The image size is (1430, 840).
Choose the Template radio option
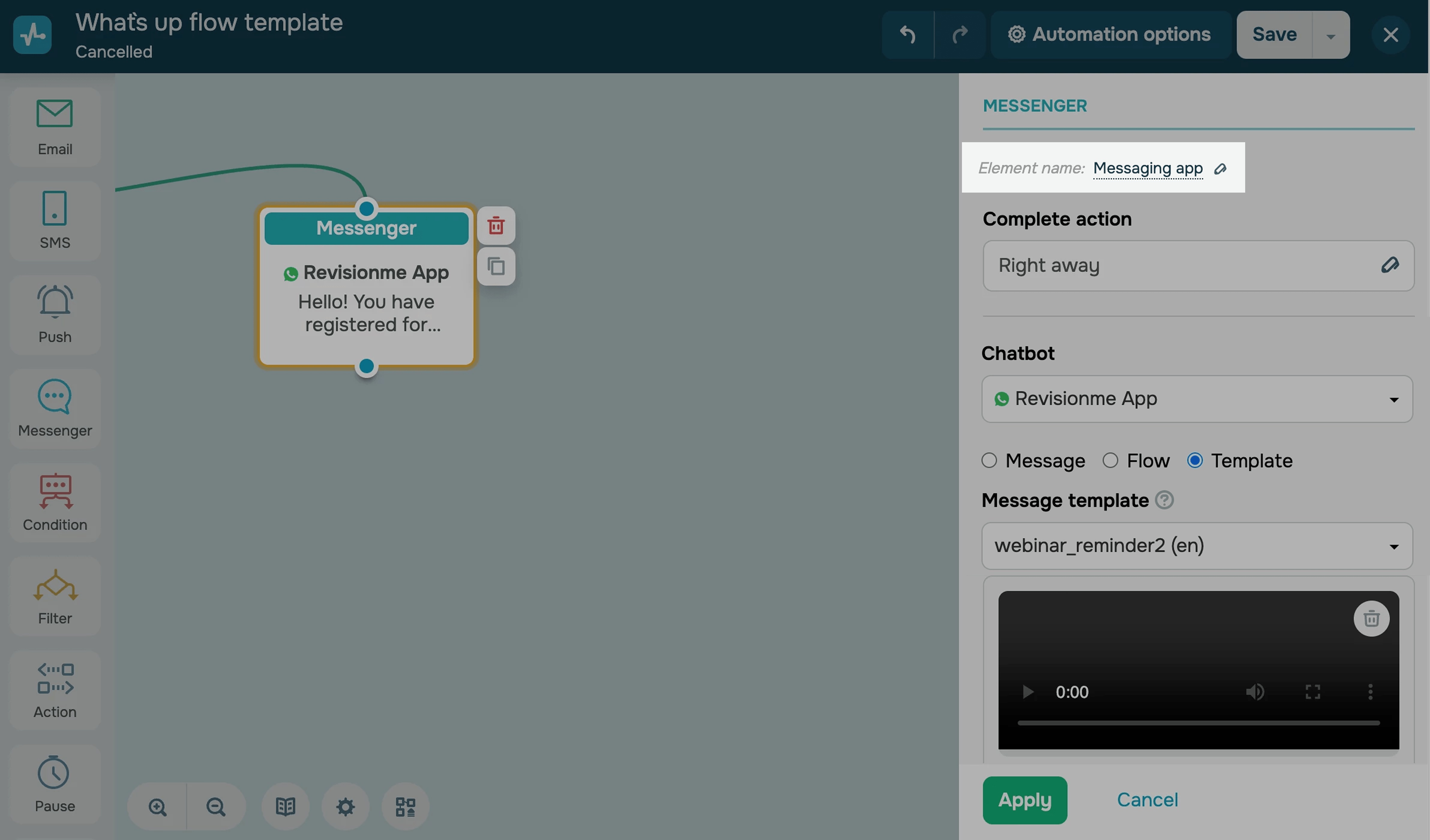pyautogui.click(x=1194, y=460)
